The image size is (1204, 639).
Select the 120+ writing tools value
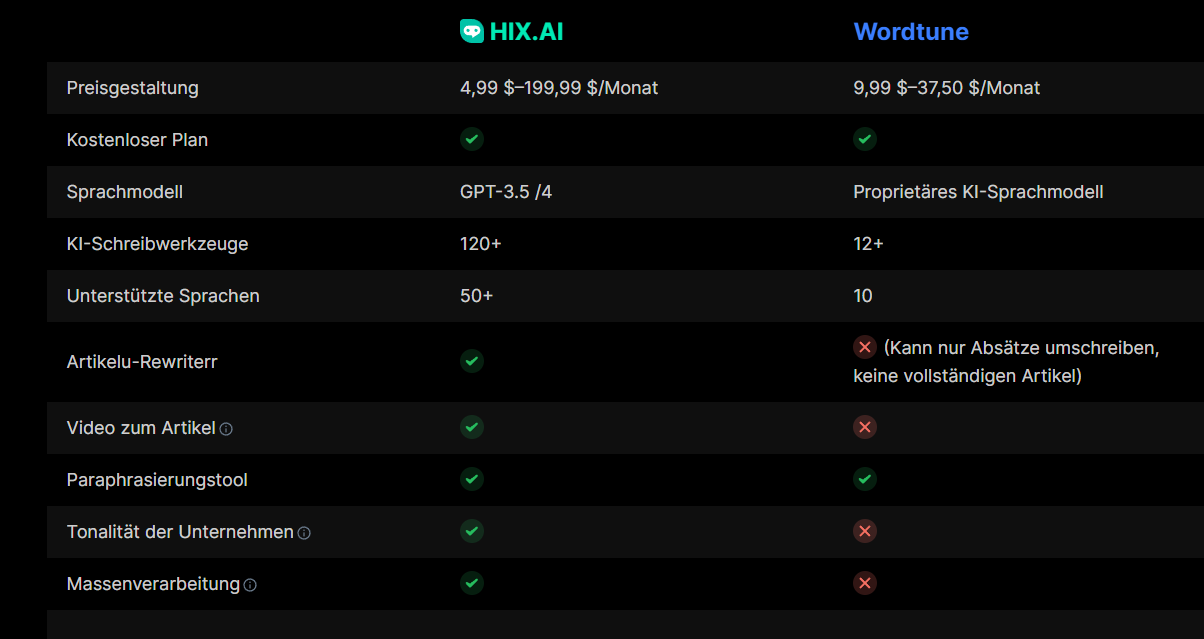coord(481,244)
